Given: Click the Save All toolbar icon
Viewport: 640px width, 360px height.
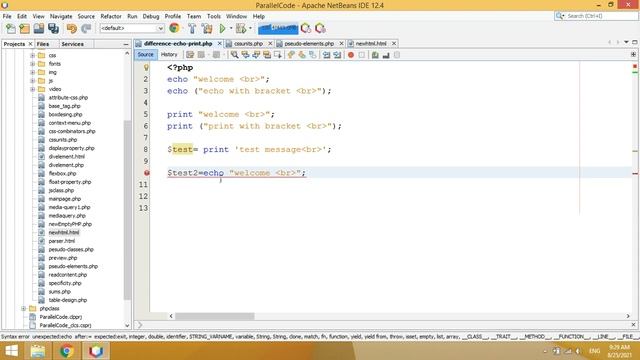Looking at the screenshot, I should [53, 28].
